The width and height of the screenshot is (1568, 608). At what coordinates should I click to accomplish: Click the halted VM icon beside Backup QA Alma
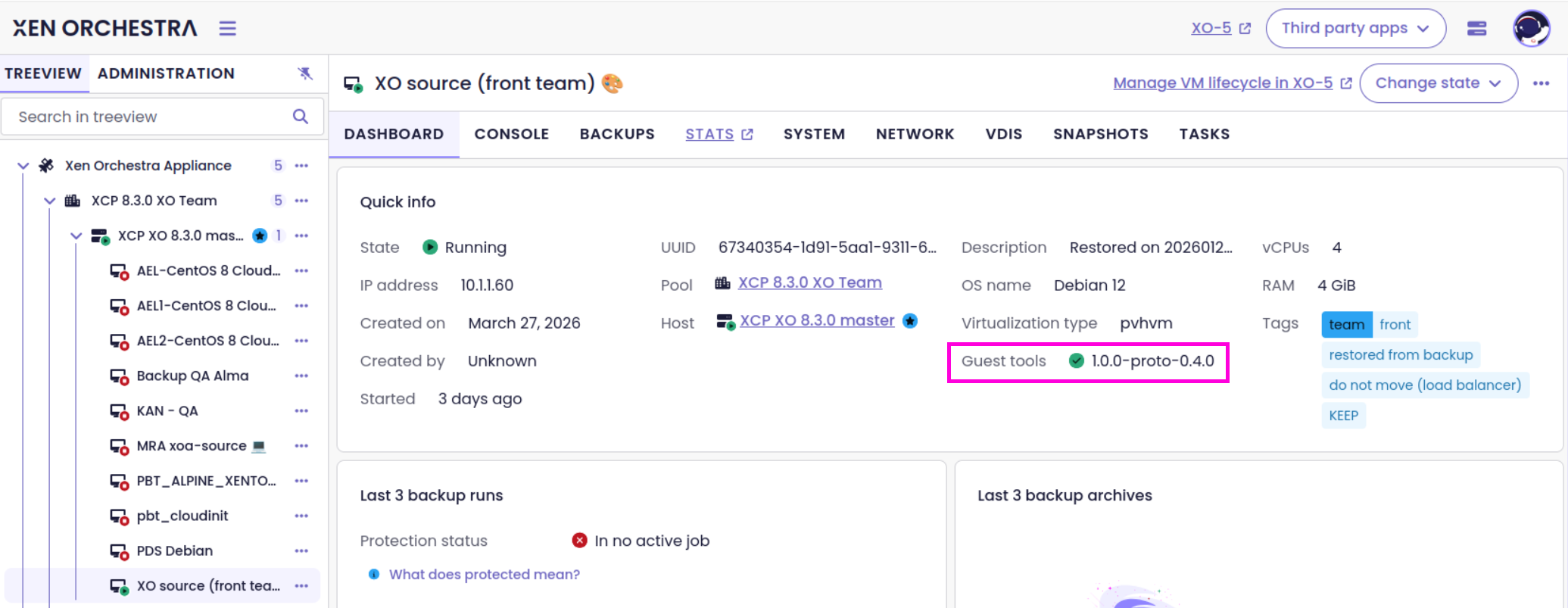tap(119, 376)
